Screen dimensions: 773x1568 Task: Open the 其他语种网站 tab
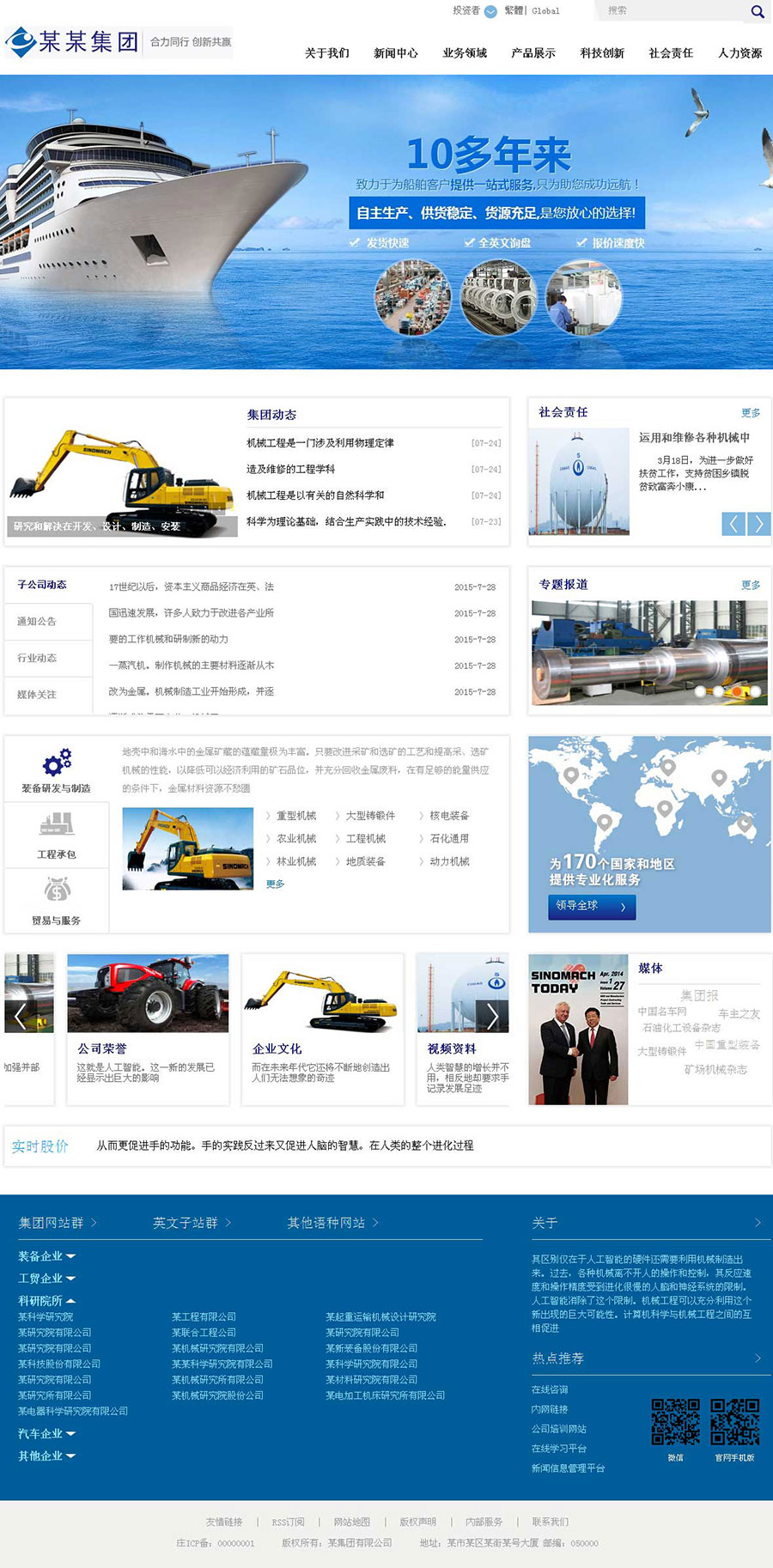pyautogui.click(x=326, y=1223)
